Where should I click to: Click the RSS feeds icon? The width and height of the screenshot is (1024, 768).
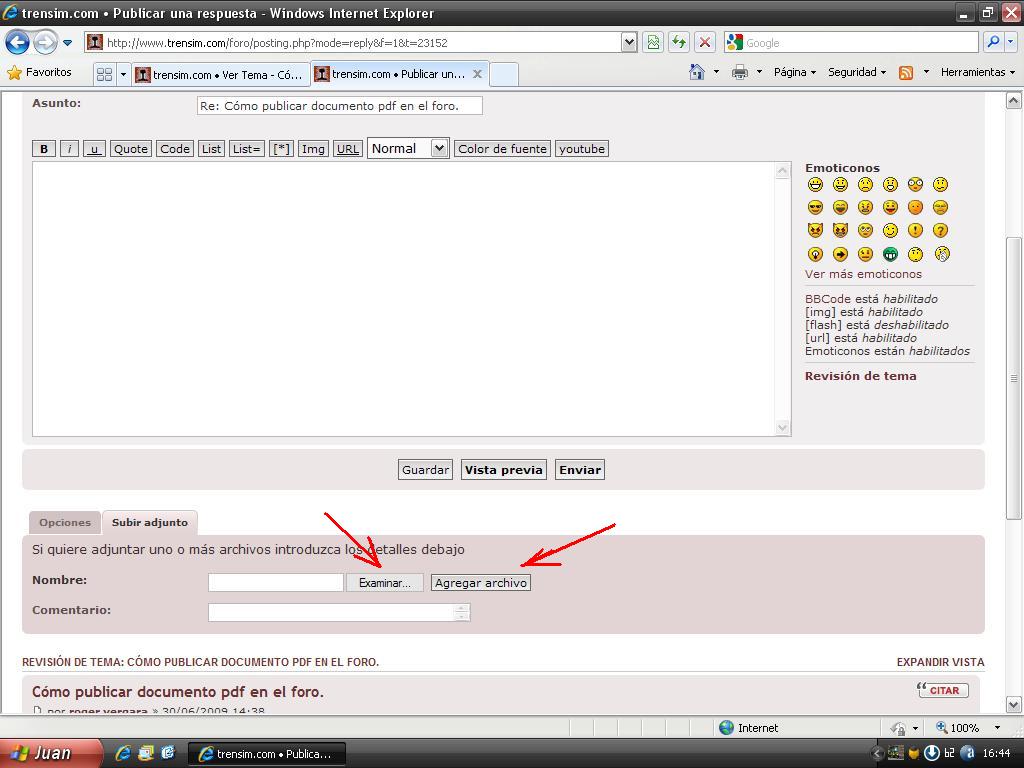(x=906, y=72)
